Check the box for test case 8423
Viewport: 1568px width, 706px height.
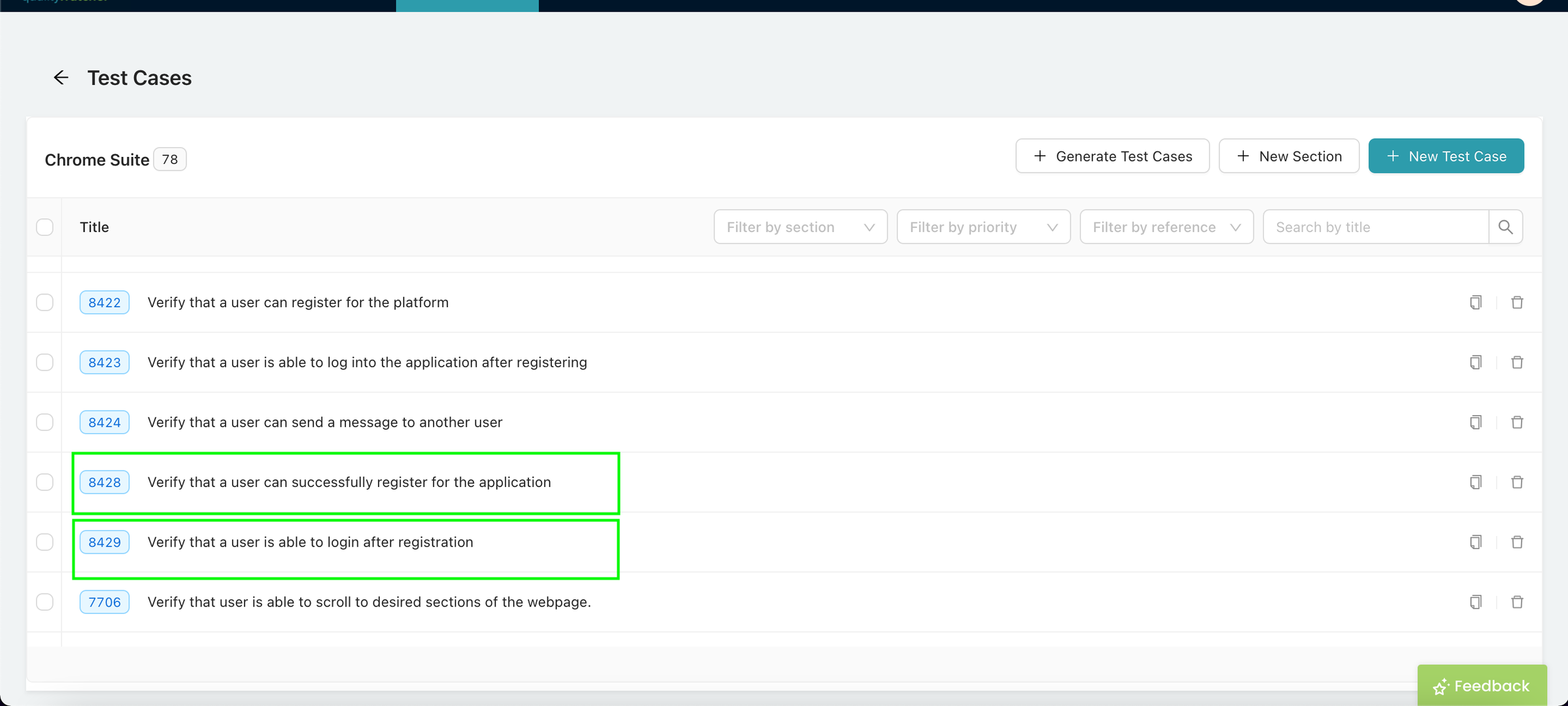tap(44, 362)
